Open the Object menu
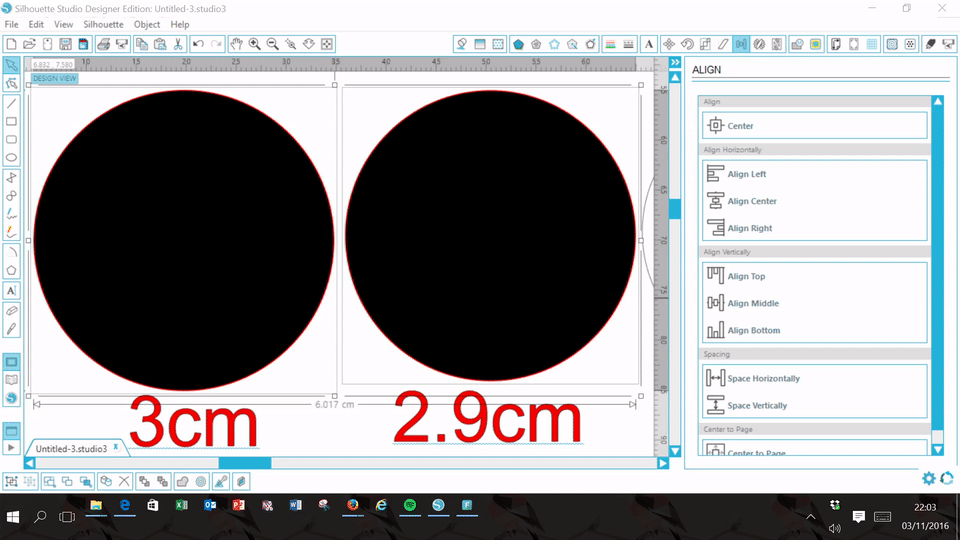 coord(147,24)
